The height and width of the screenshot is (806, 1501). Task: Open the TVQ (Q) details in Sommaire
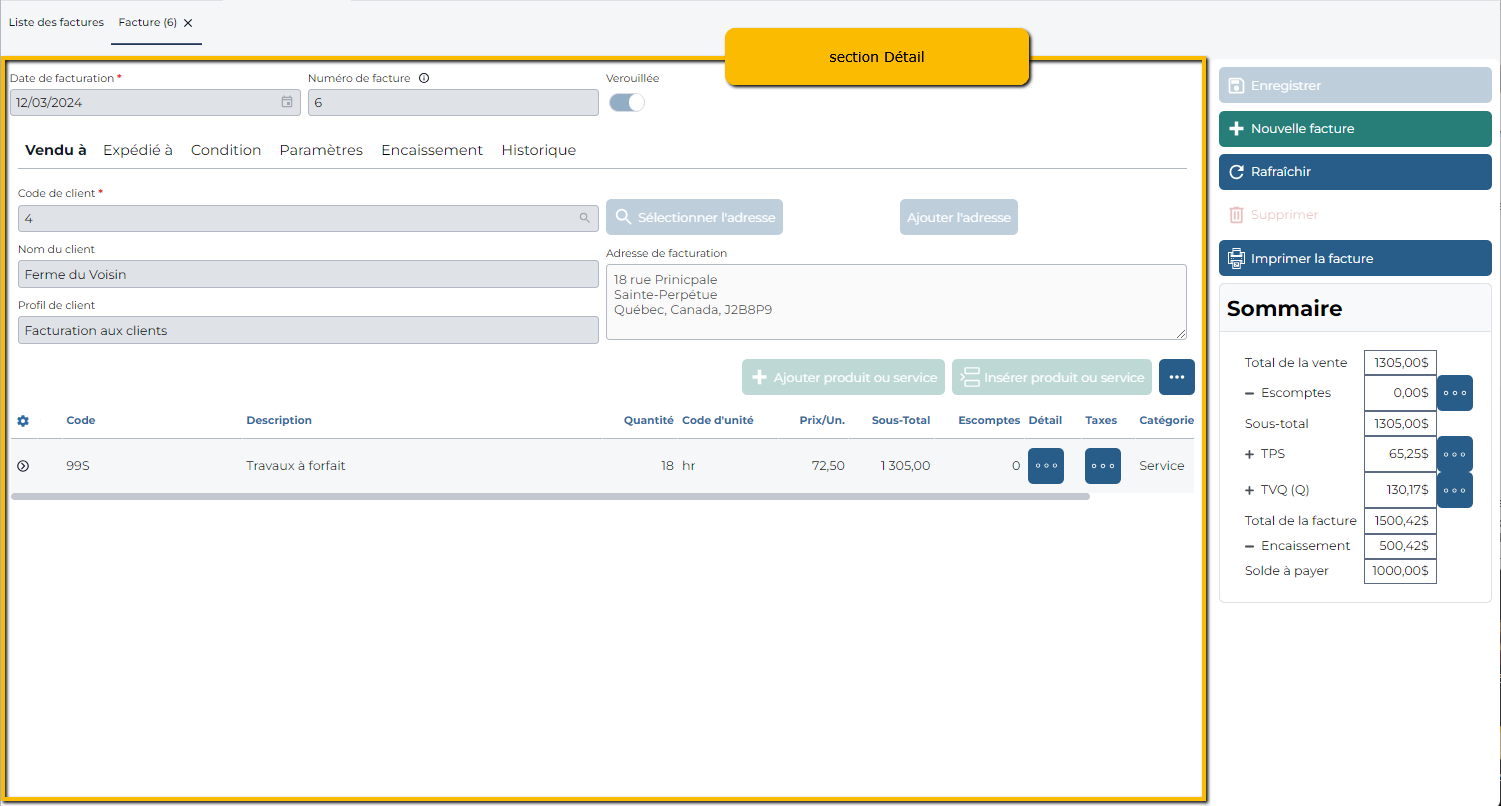1455,490
